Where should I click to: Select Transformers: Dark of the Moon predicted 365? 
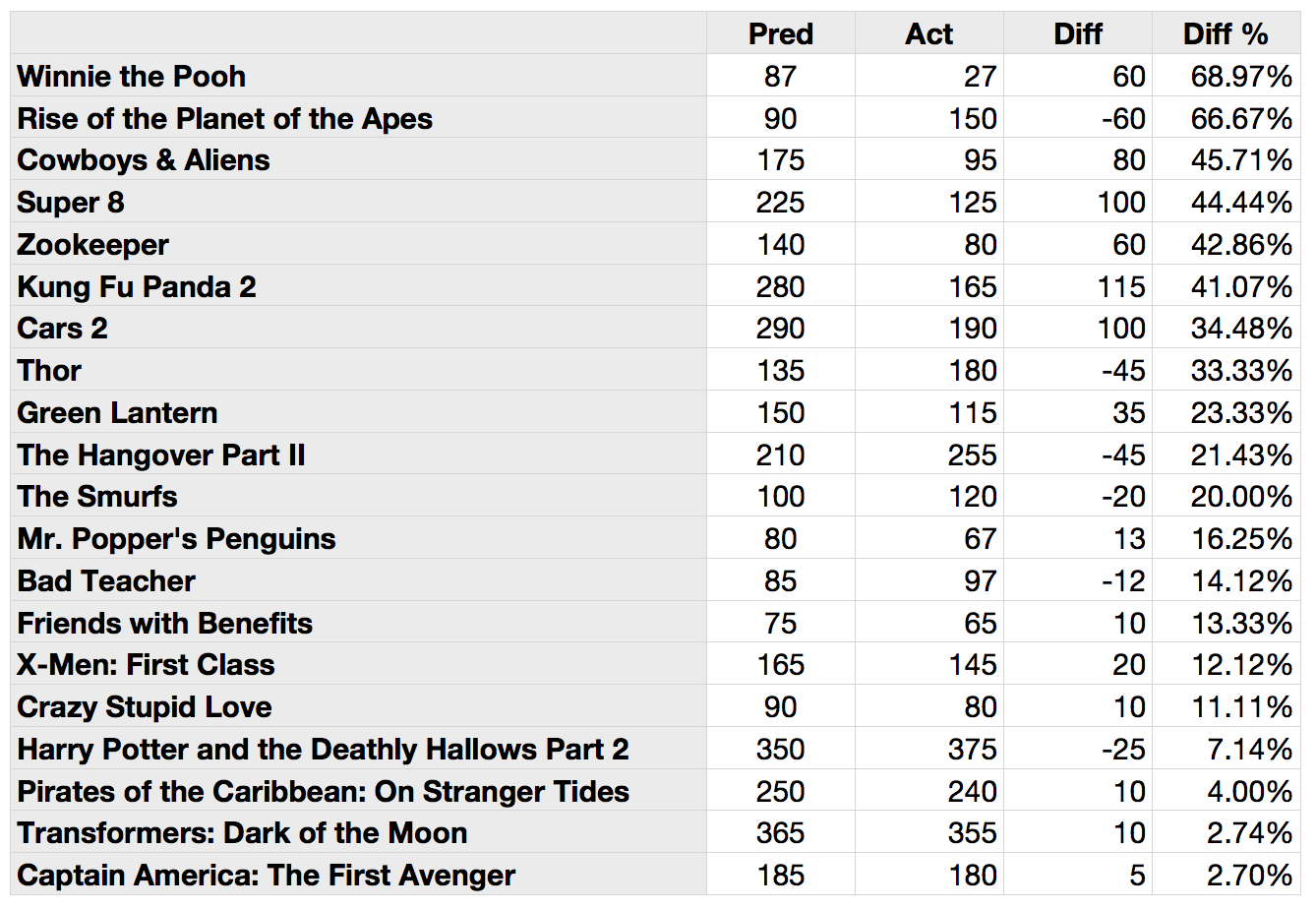781,832
